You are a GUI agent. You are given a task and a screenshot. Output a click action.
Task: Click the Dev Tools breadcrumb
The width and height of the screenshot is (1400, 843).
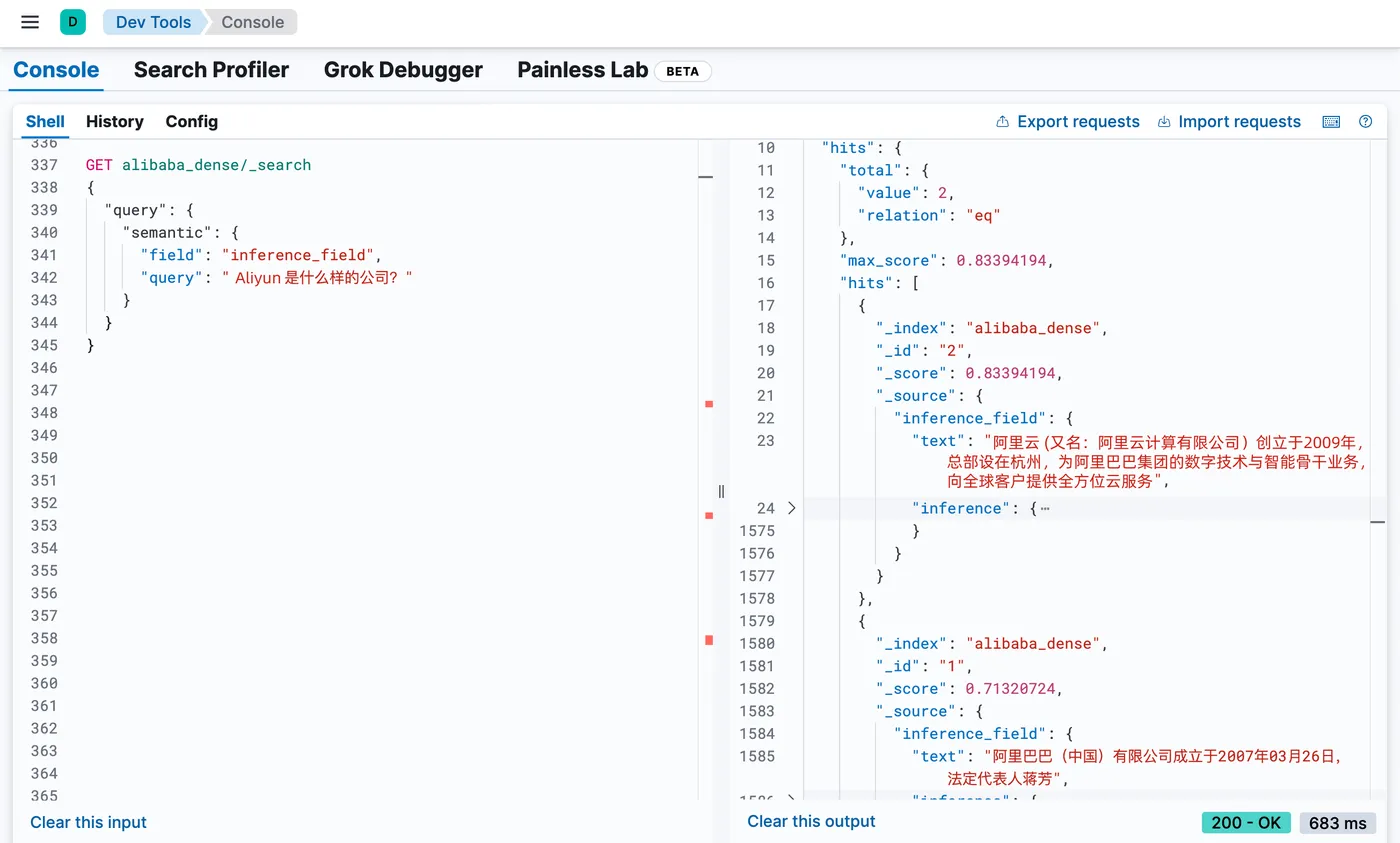point(153,22)
